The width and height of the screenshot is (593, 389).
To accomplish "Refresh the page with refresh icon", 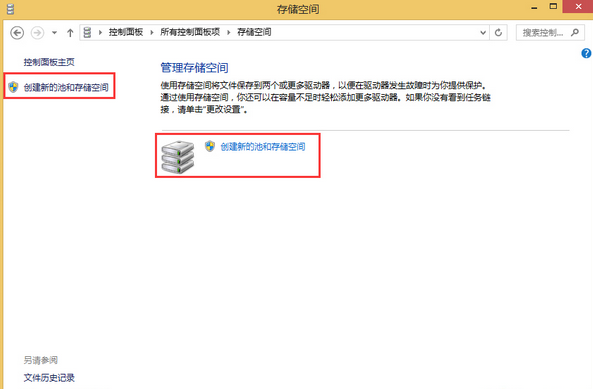I will tap(498, 33).
